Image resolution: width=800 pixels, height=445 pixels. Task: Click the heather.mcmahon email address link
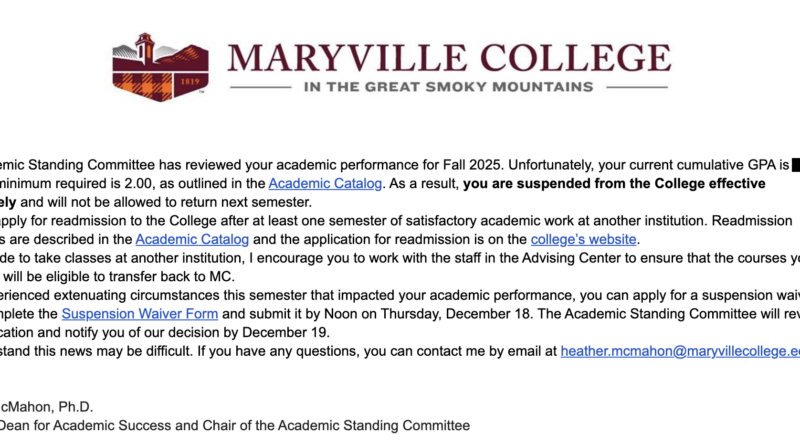pos(680,351)
